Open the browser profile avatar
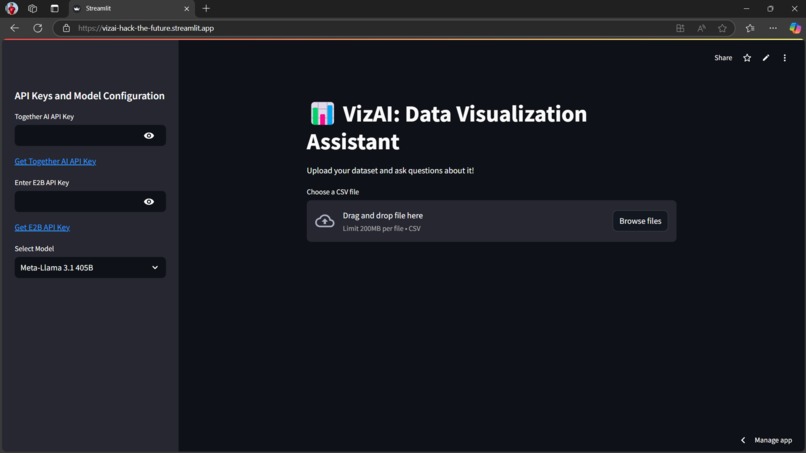Image resolution: width=806 pixels, height=453 pixels. (x=11, y=8)
